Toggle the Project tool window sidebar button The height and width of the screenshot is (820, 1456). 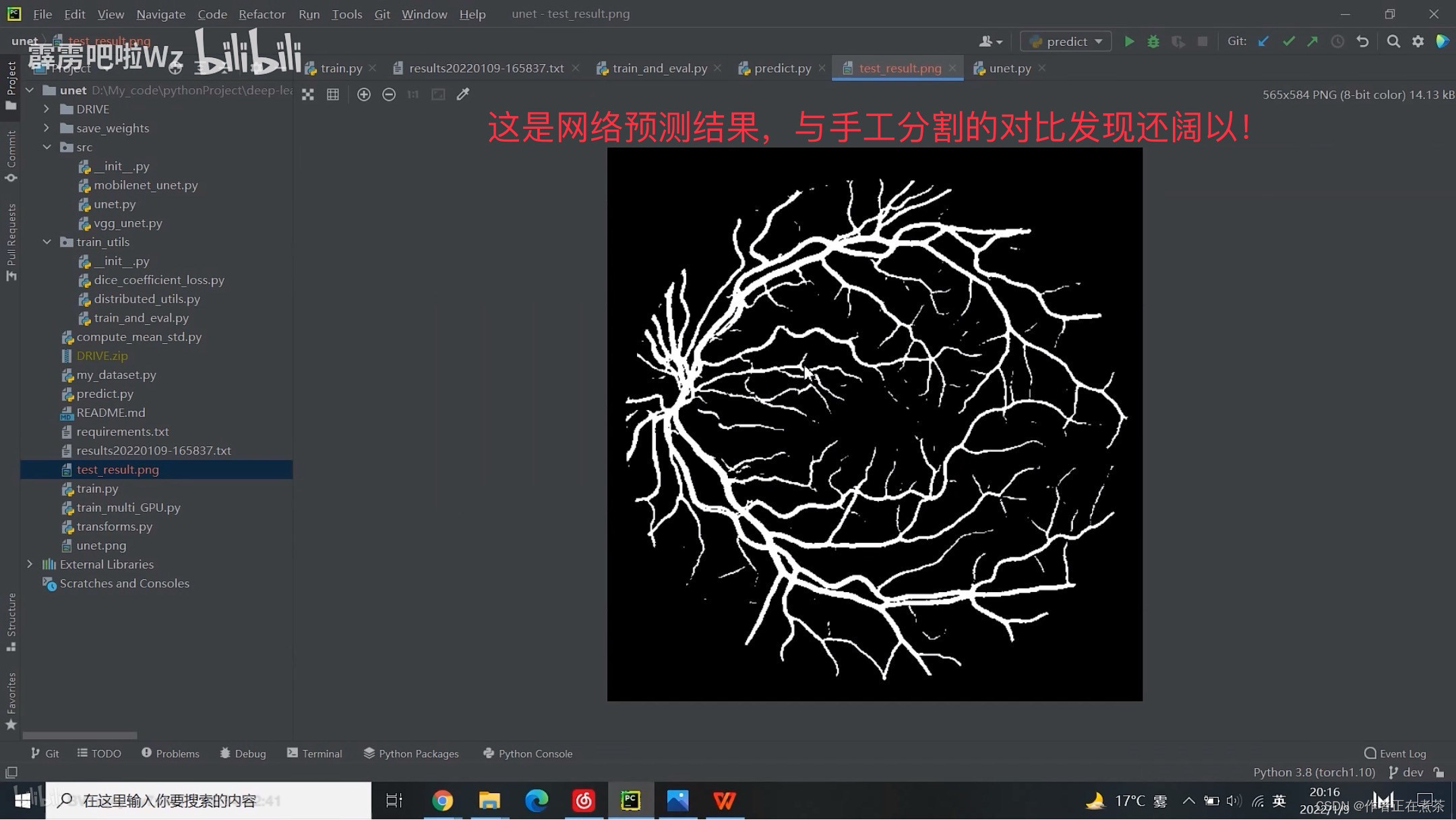tap(11, 84)
